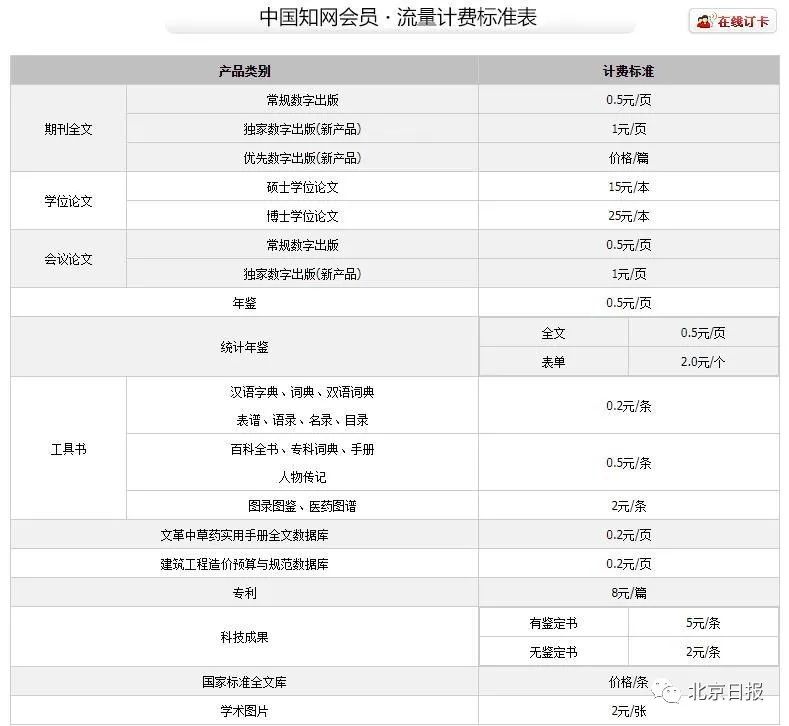Image resolution: width=789 pixels, height=726 pixels.
Task: Click the 专利 row label
Action: [244, 593]
